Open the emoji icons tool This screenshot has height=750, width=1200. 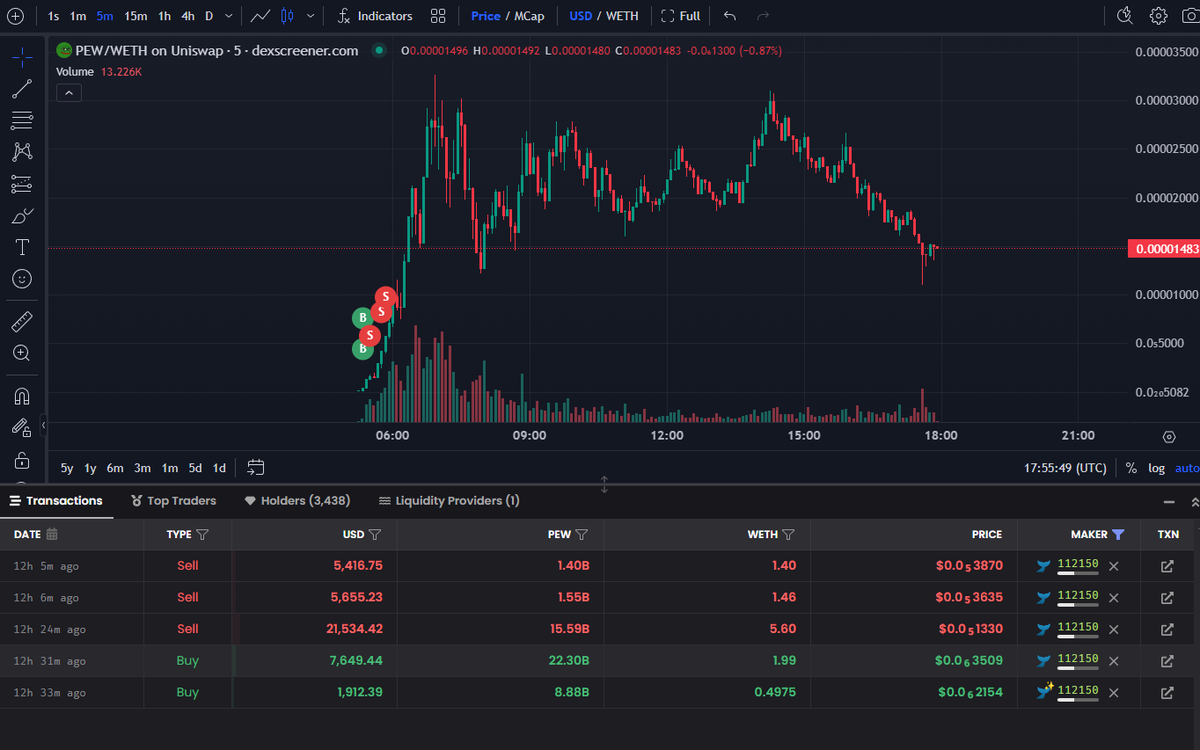pos(21,279)
